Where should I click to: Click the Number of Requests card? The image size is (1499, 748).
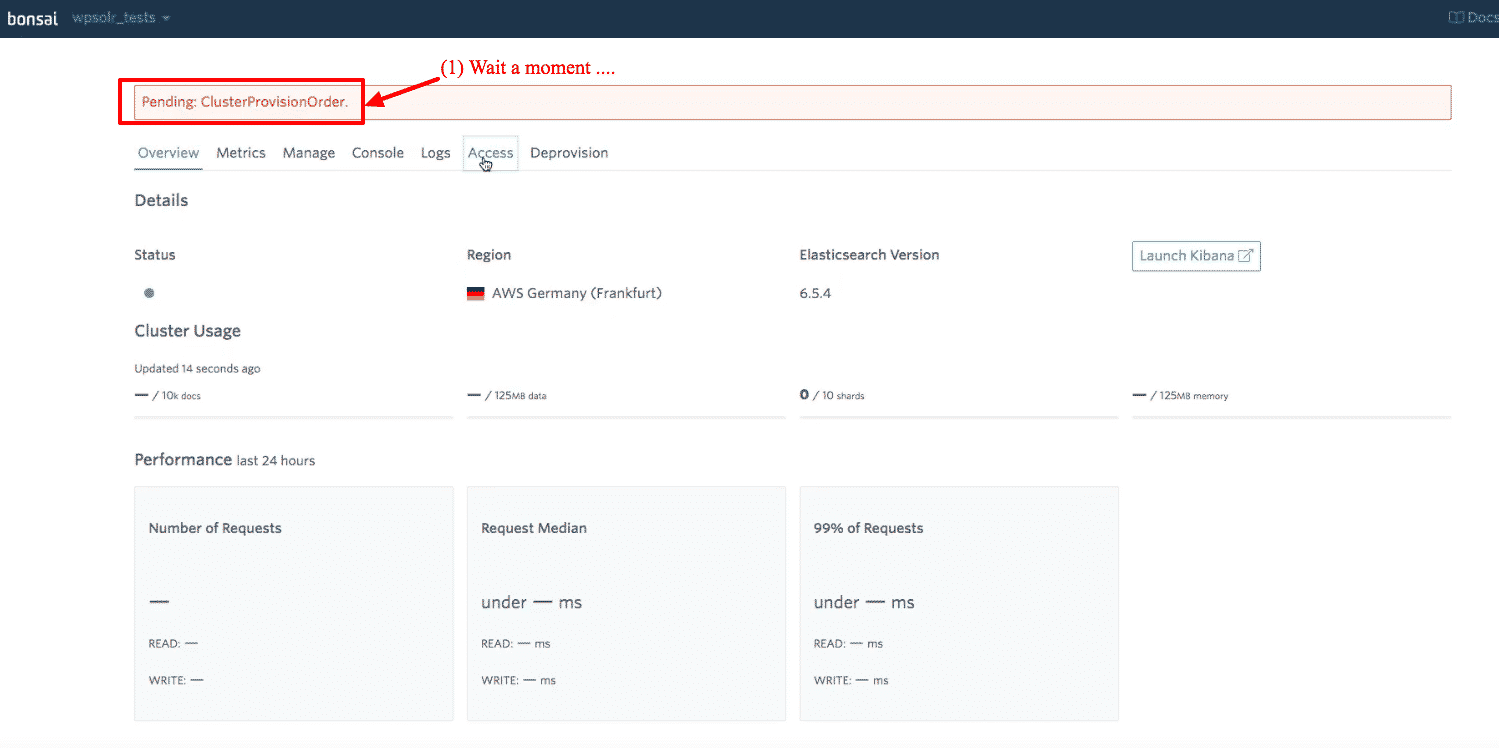pyautogui.click(x=294, y=604)
